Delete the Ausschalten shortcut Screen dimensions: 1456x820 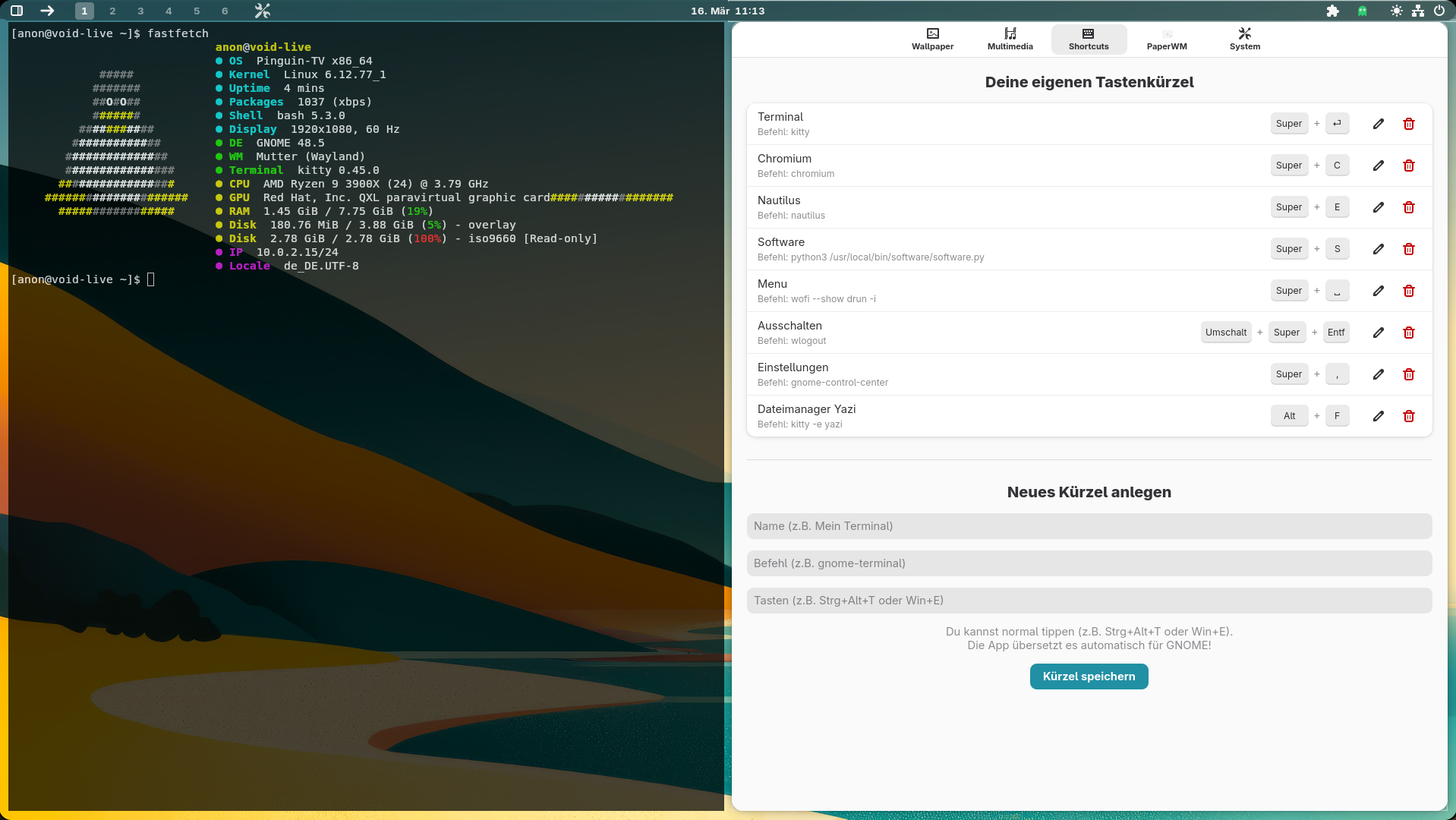point(1409,333)
